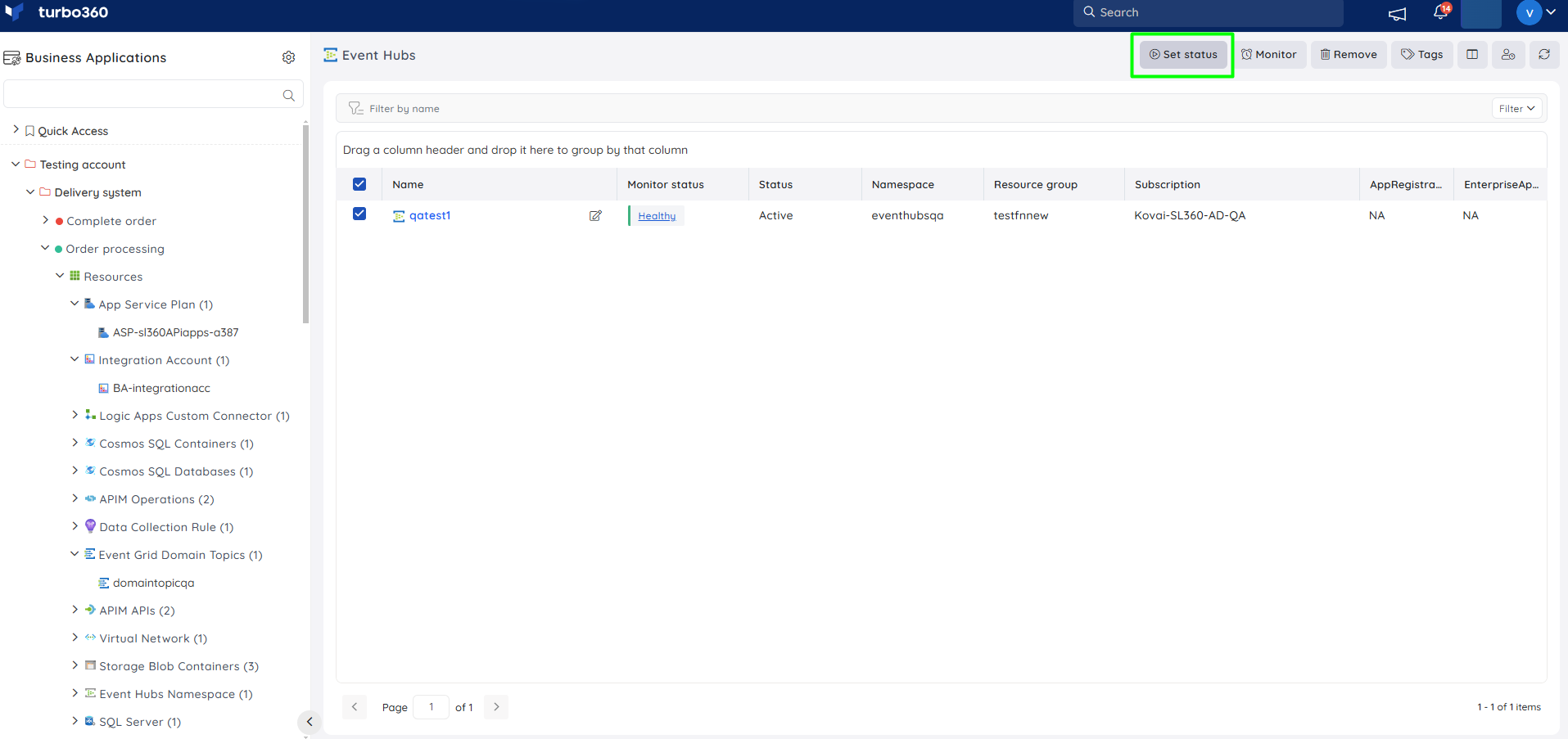Expand the Complete order node
Image resolution: width=1568 pixels, height=739 pixels.
pyautogui.click(x=45, y=219)
